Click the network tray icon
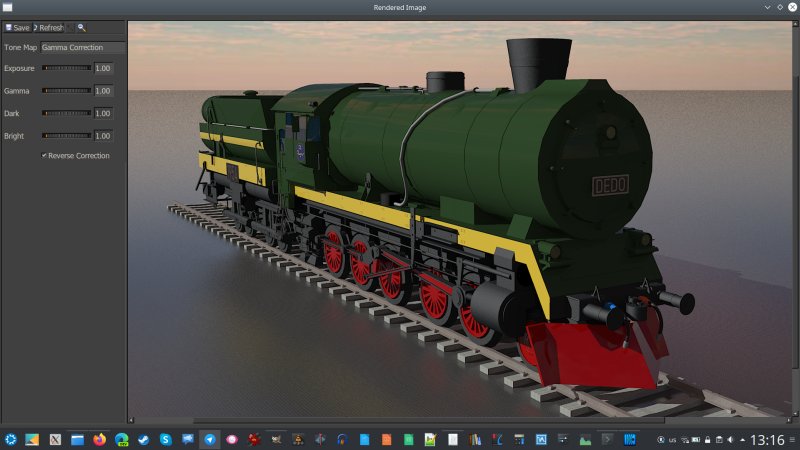 [684, 440]
